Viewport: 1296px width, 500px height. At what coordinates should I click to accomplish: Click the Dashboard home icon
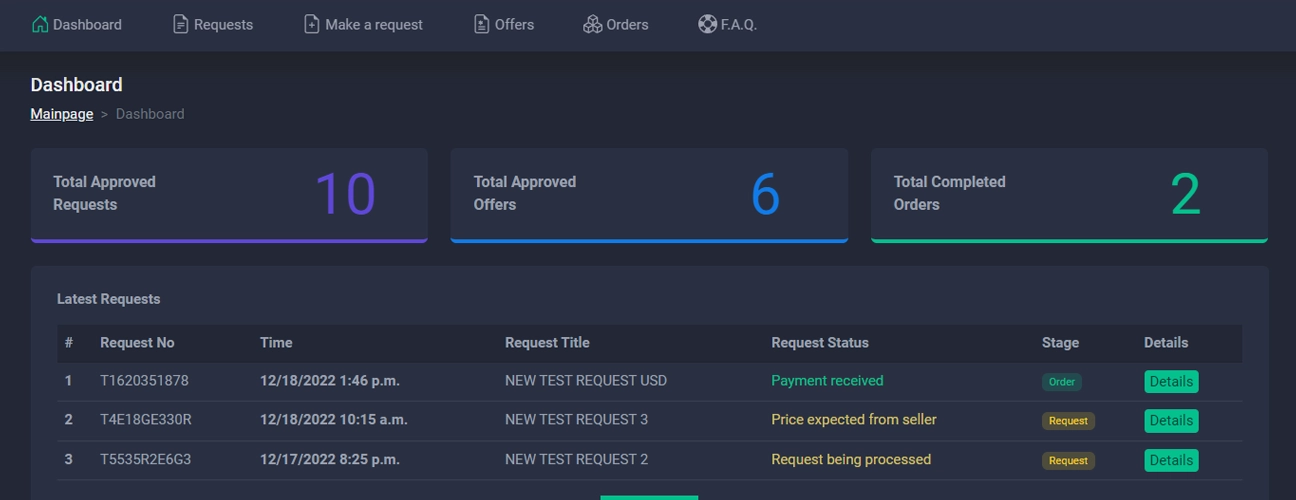click(x=40, y=24)
